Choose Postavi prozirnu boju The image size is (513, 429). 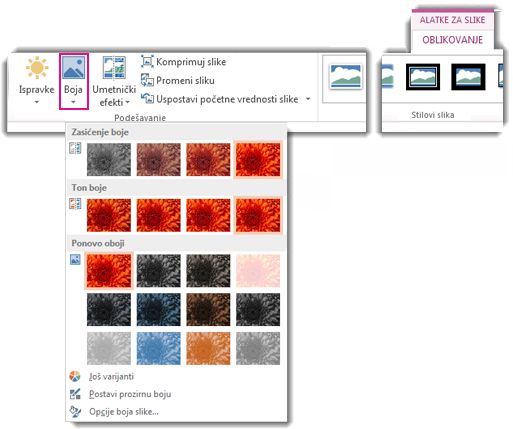(x=130, y=394)
